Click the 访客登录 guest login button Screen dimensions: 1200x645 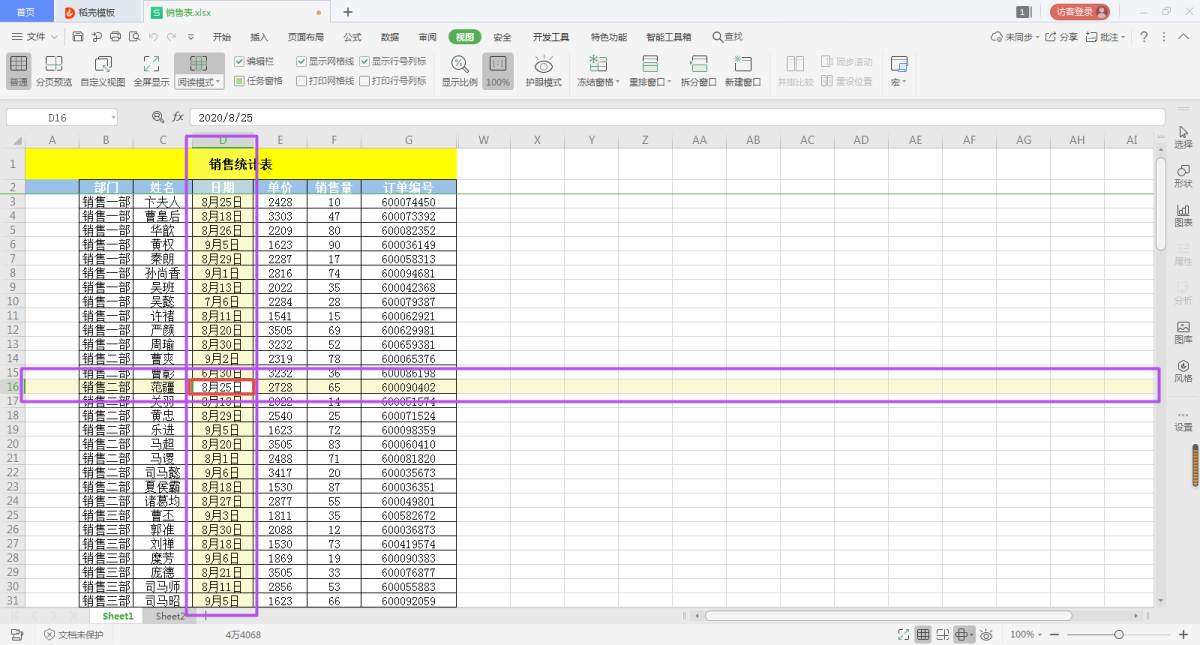[x=1081, y=12]
